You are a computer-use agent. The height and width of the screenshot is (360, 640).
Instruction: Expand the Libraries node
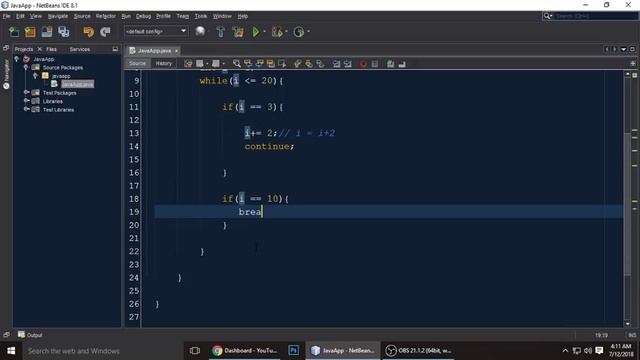tap(26, 101)
